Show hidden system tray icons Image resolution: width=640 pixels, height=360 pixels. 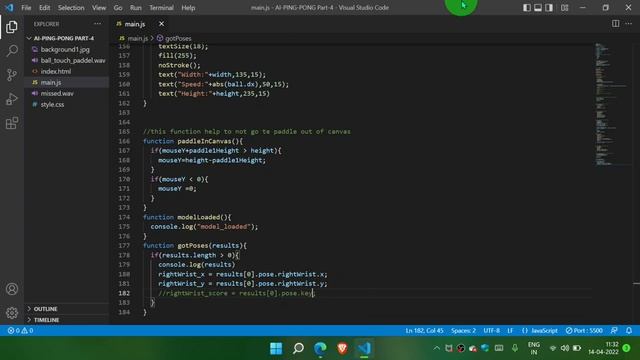pos(436,348)
